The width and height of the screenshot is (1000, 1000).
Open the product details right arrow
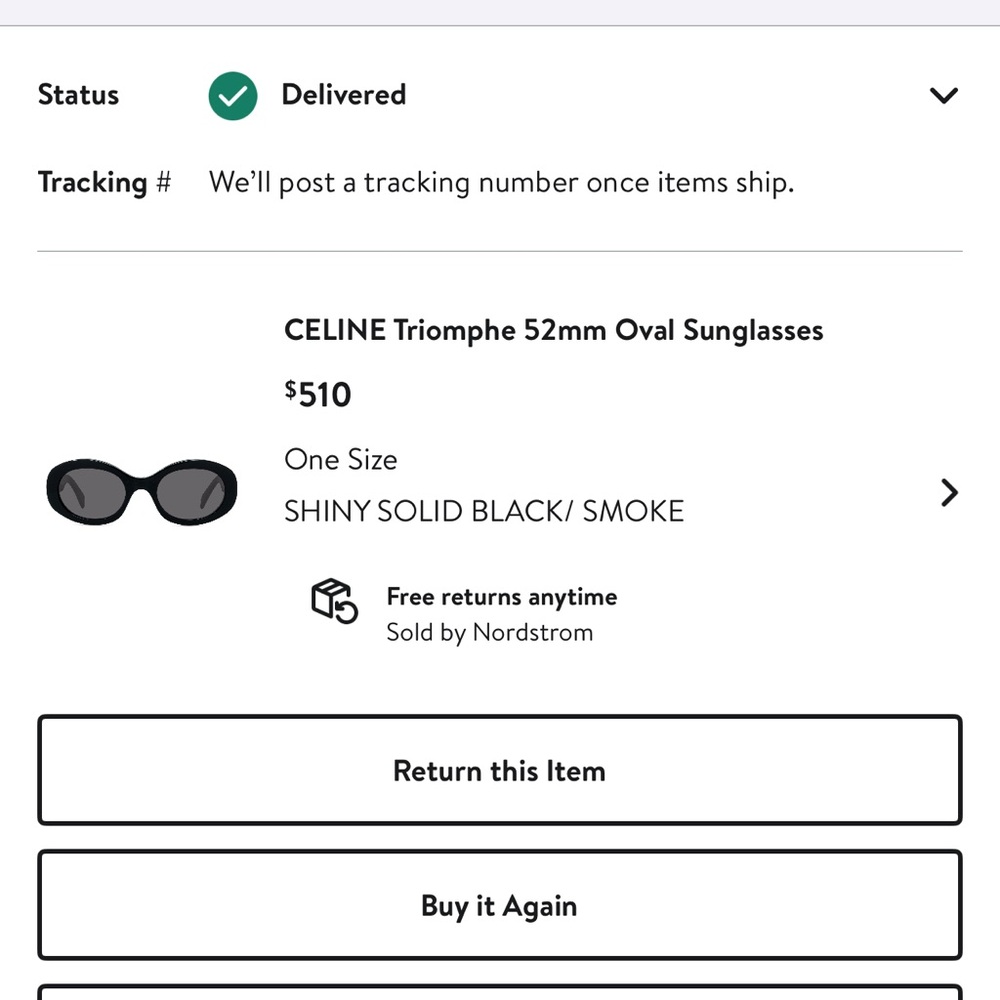click(x=948, y=492)
